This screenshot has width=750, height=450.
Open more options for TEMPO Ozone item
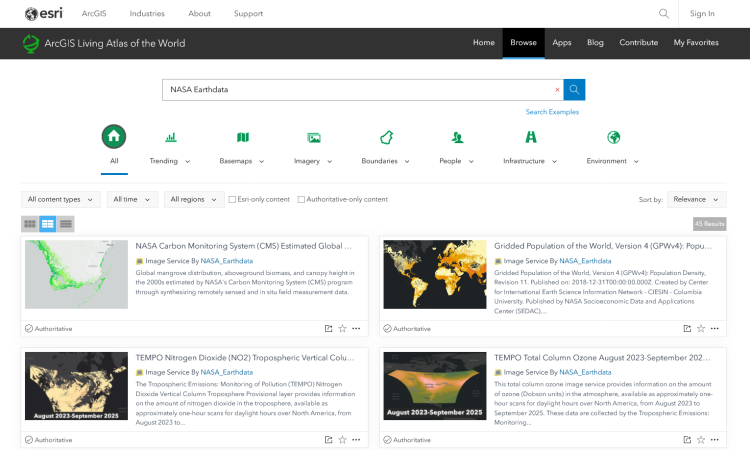(715, 439)
